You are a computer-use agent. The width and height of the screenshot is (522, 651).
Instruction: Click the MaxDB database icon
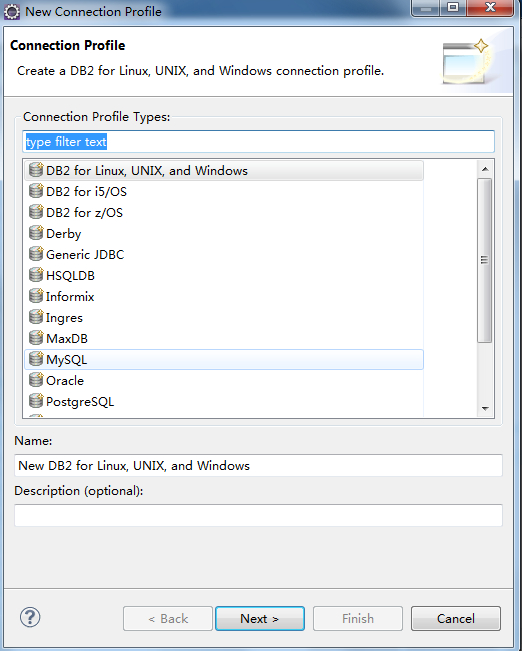point(36,338)
